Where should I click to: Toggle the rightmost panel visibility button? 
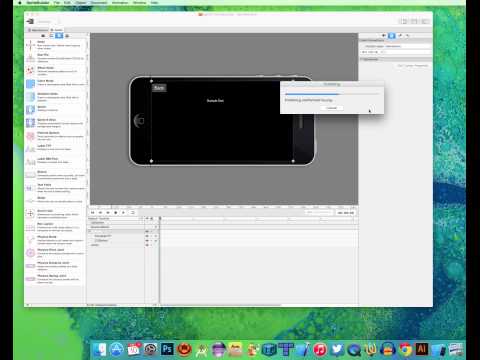pos(425,21)
